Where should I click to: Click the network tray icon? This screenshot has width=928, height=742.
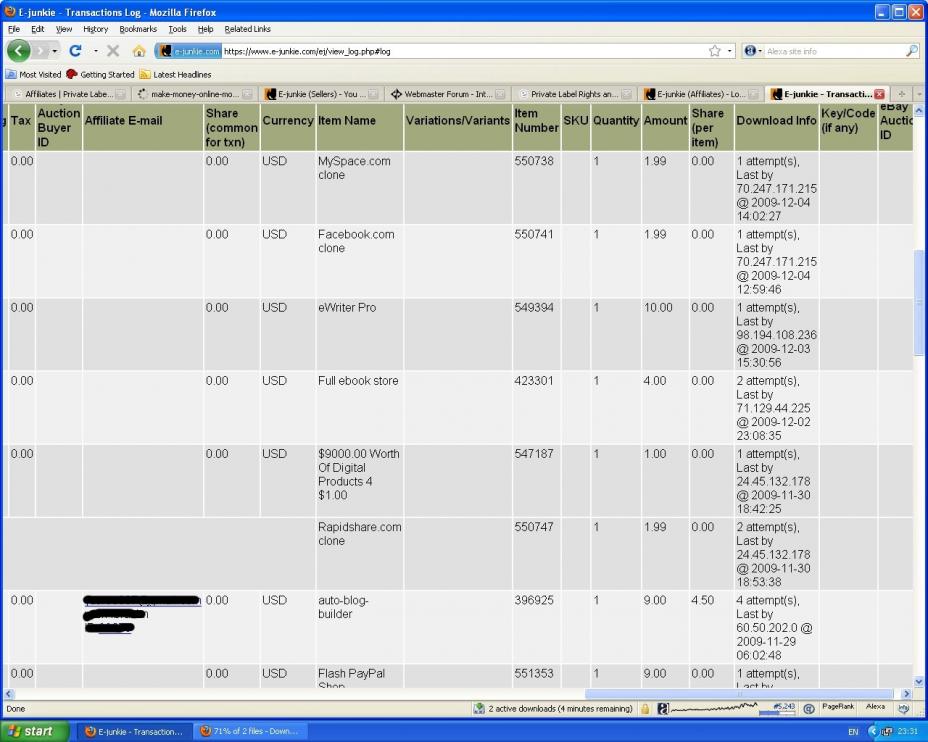coord(887,732)
